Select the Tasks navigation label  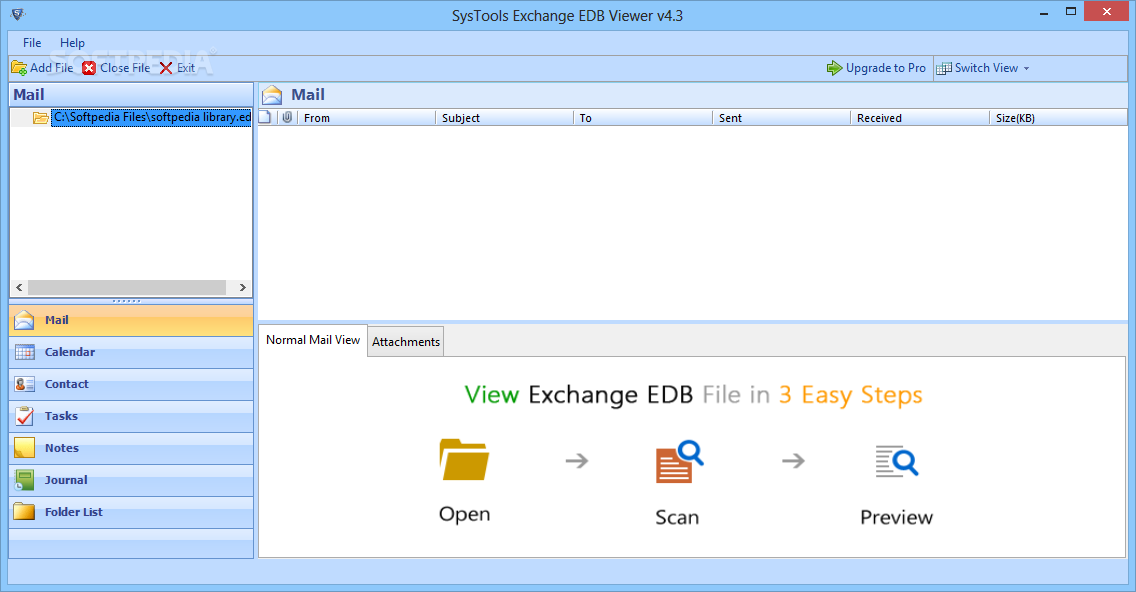point(62,416)
